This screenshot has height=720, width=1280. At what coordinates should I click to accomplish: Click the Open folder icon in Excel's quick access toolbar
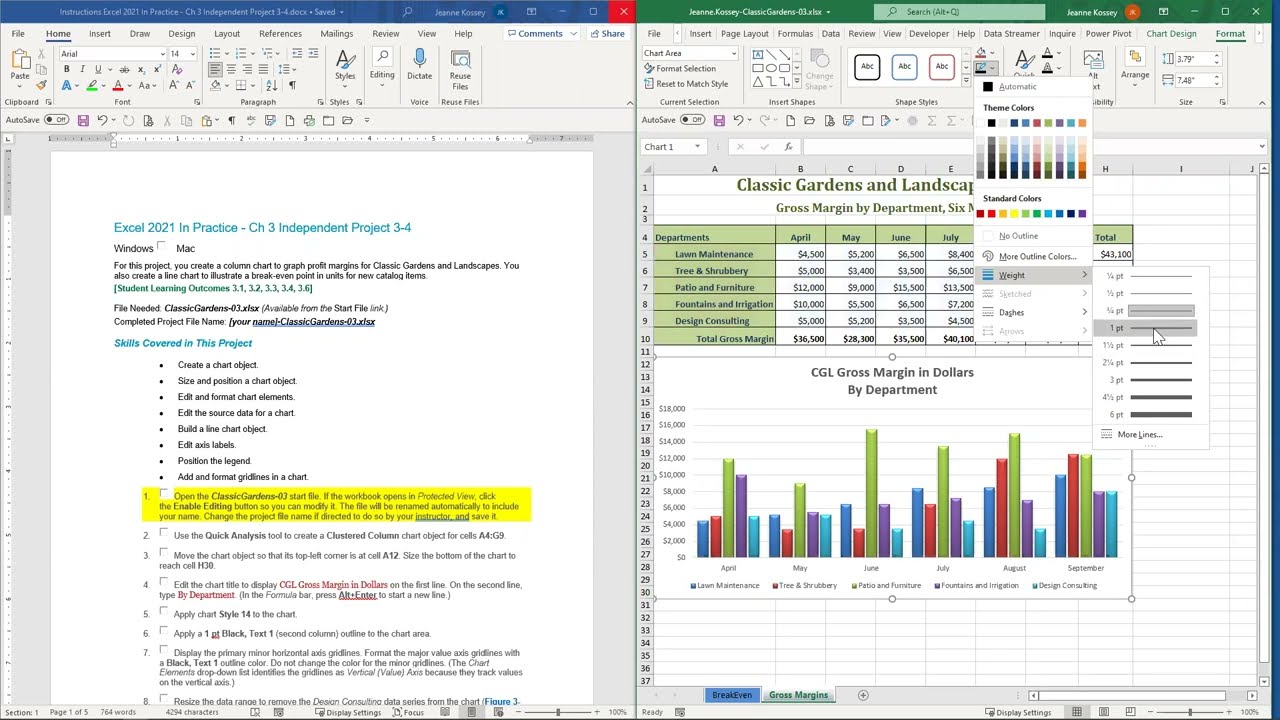coord(809,120)
